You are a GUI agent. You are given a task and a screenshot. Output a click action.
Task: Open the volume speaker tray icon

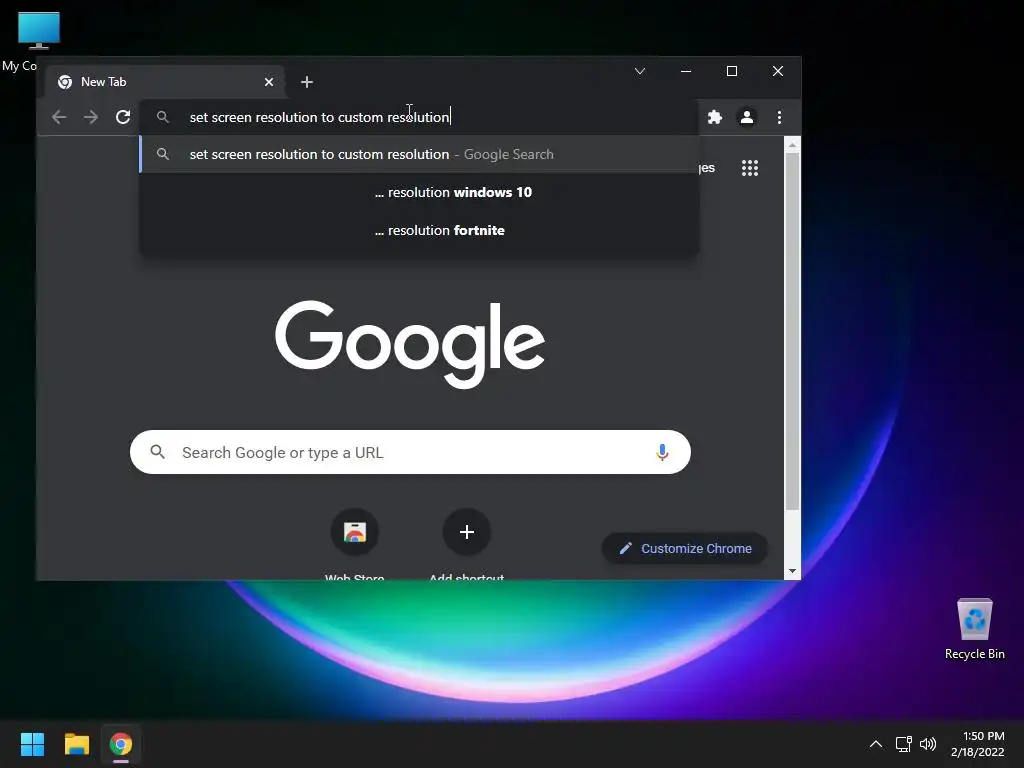(x=927, y=744)
